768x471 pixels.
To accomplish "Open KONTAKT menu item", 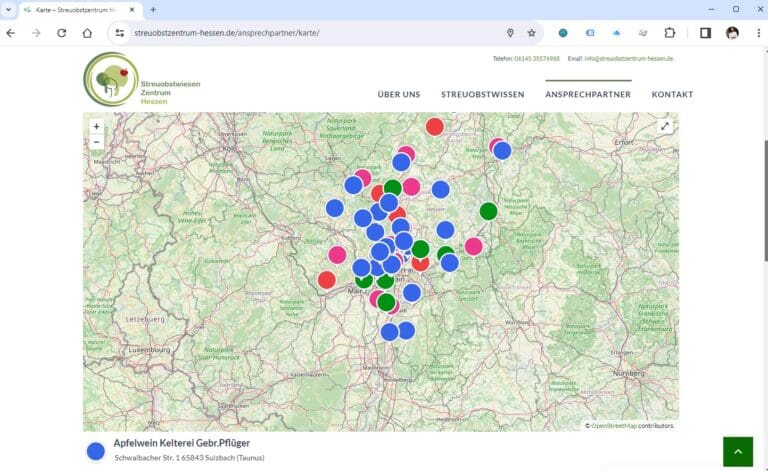I will pyautogui.click(x=672, y=94).
